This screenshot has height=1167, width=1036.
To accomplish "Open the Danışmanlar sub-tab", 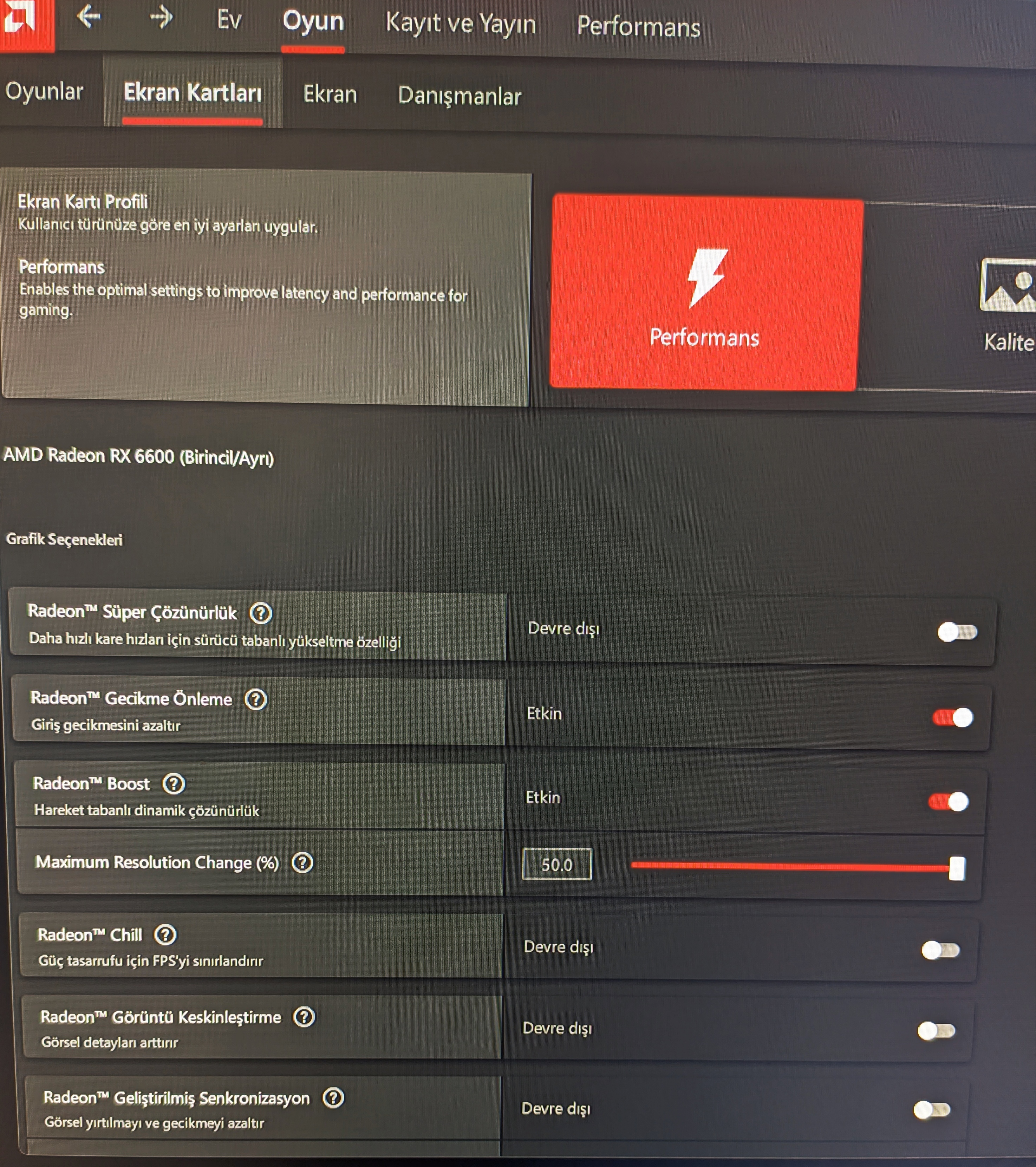I will (460, 97).
